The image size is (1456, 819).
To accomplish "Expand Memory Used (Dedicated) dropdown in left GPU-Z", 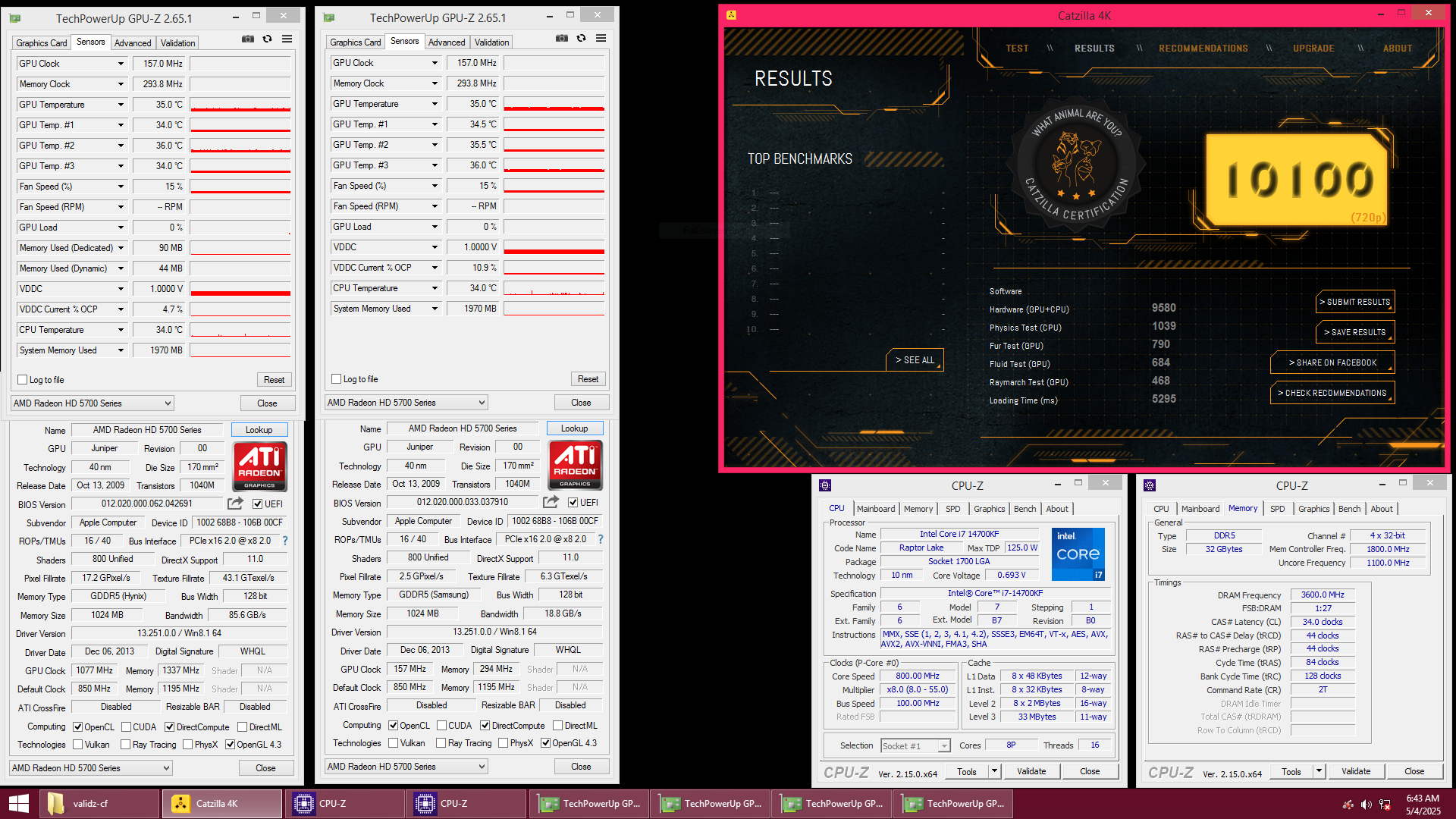I will (121, 248).
